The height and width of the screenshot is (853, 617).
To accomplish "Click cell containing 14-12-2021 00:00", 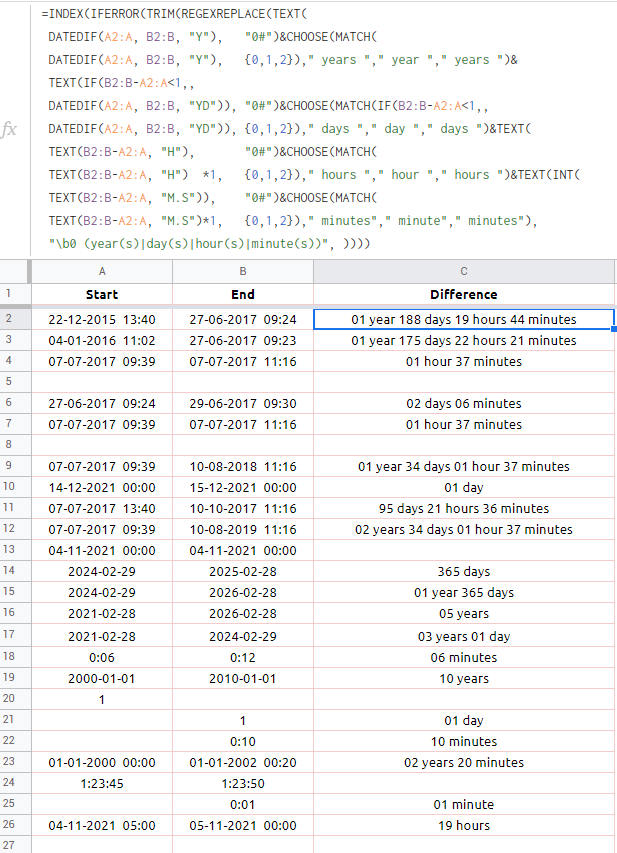I will tap(102, 487).
